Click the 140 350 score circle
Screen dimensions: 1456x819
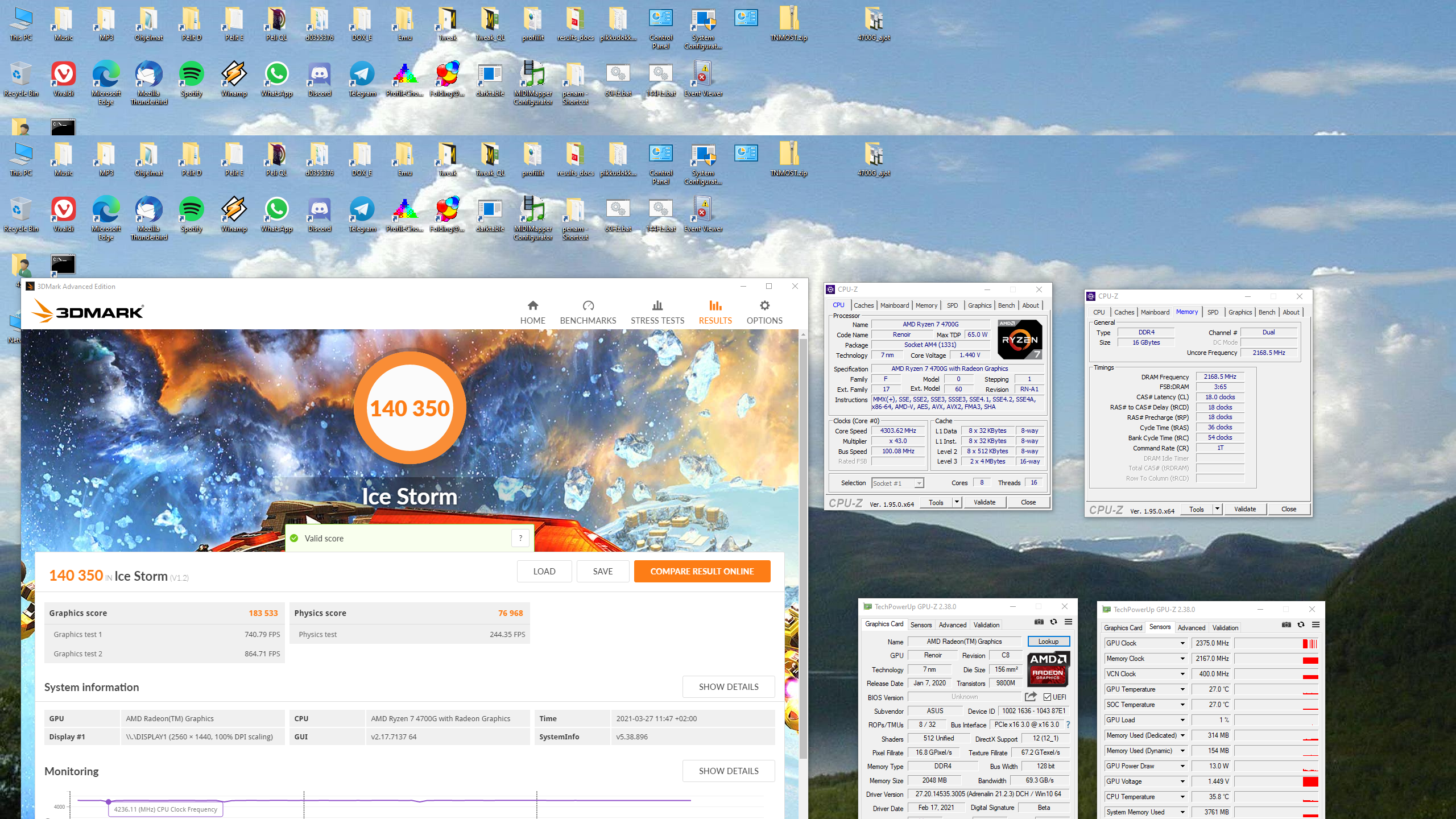coord(409,408)
